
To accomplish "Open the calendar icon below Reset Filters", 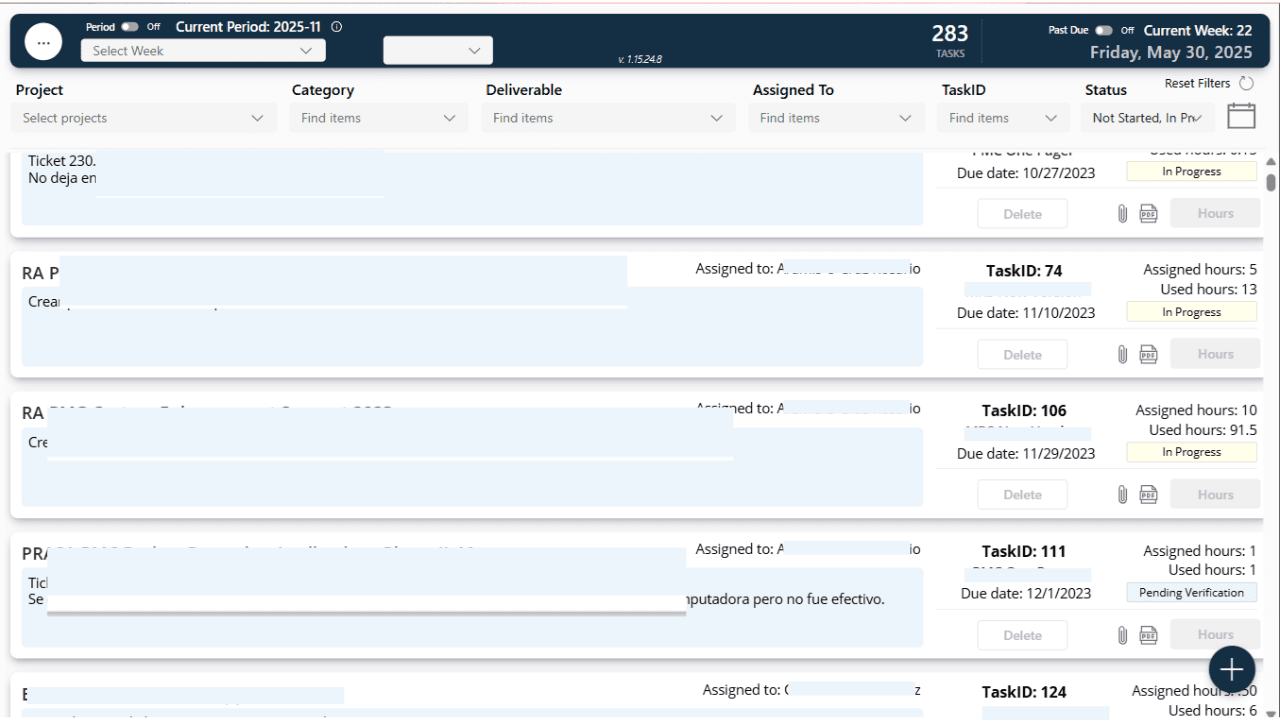I will (x=1241, y=115).
